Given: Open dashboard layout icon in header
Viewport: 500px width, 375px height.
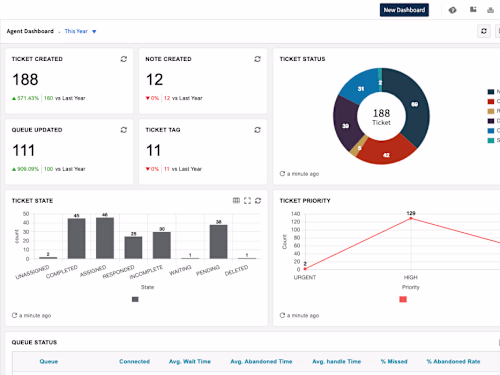Looking at the screenshot, I should [473, 9].
